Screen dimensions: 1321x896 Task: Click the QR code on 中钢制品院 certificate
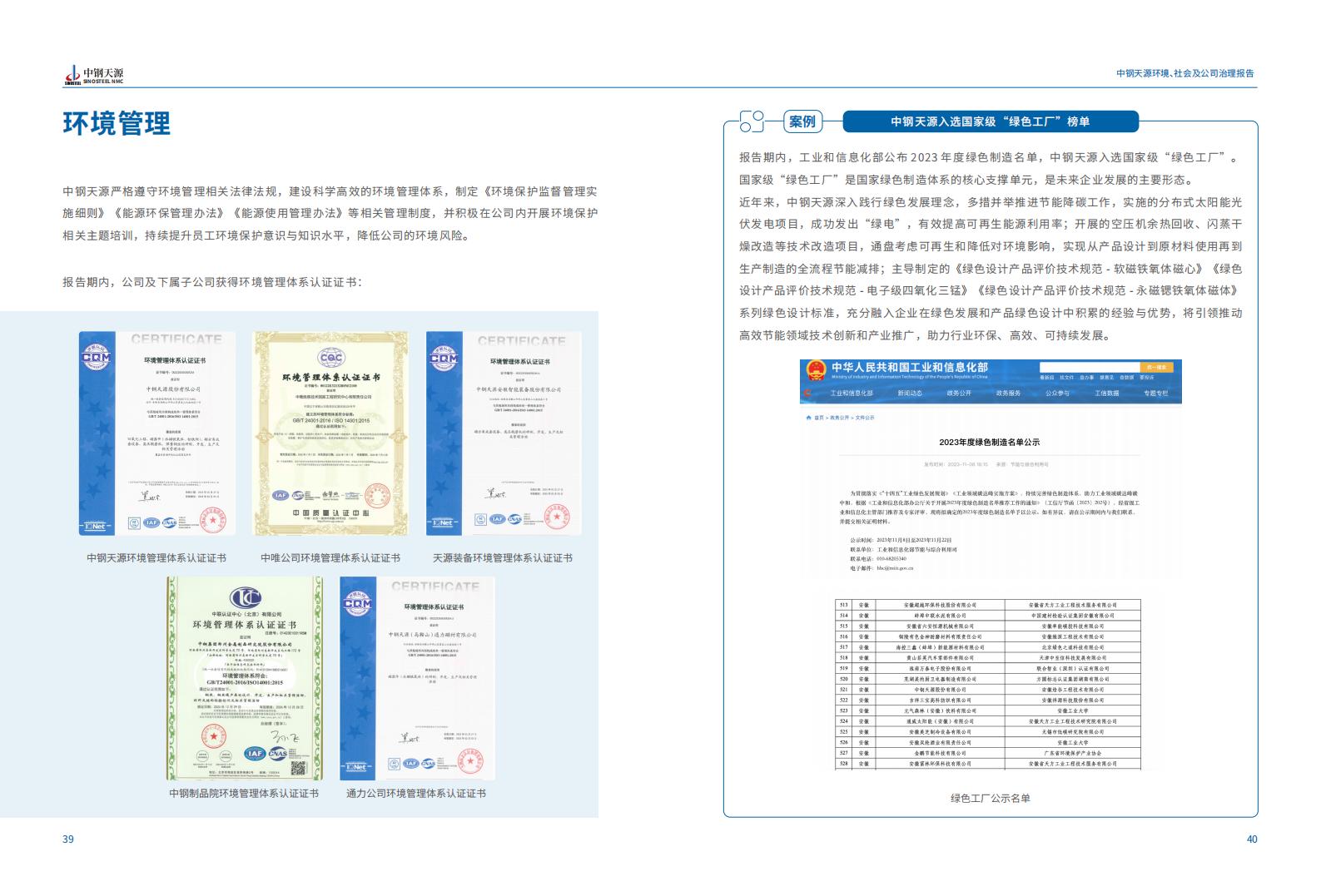coord(300,766)
